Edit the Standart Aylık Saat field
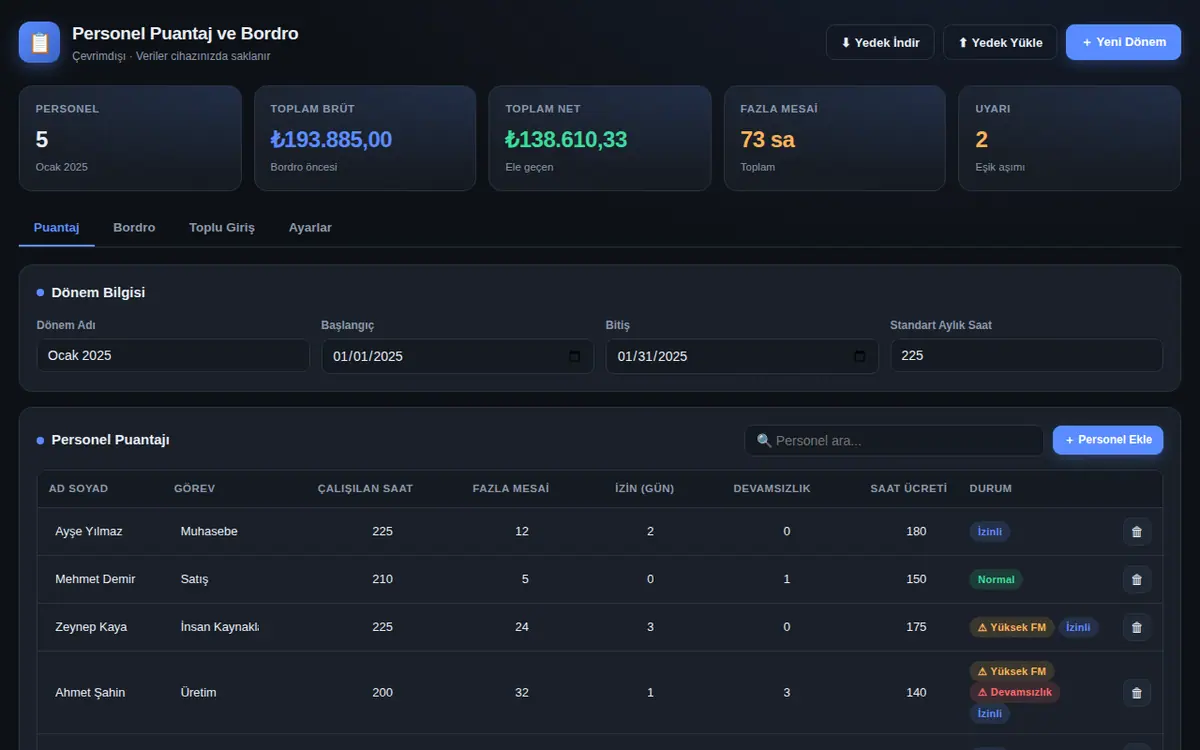 click(x=1026, y=356)
